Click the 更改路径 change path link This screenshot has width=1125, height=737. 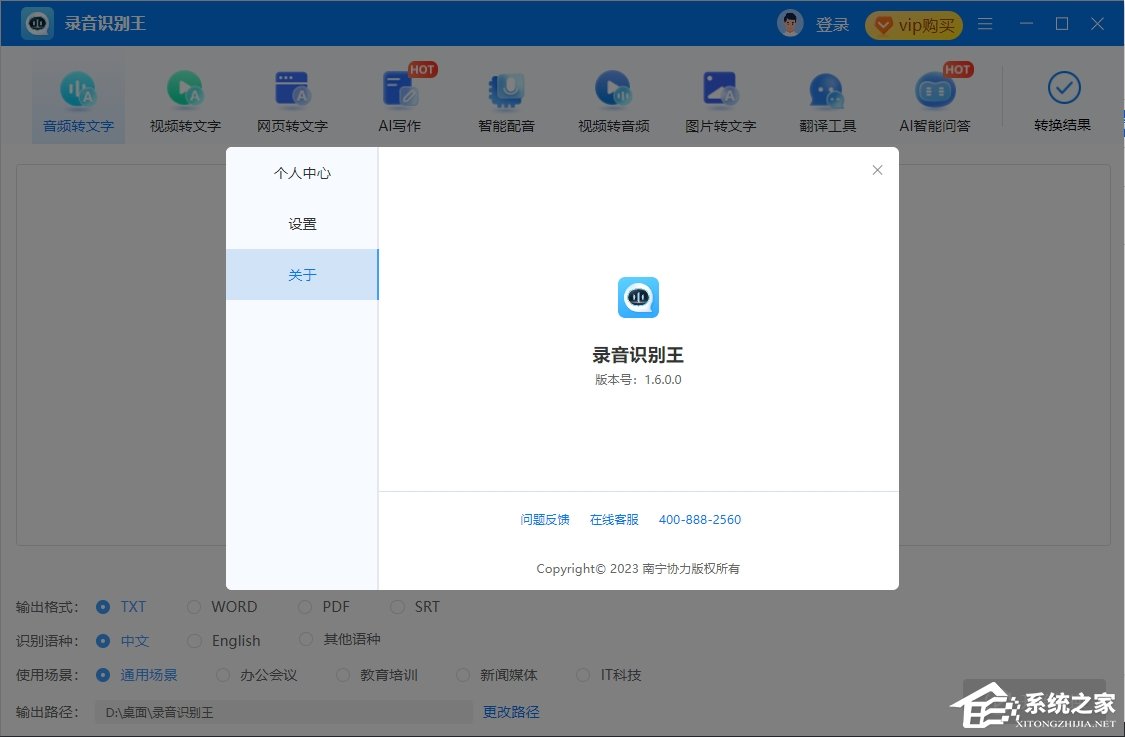point(511,712)
